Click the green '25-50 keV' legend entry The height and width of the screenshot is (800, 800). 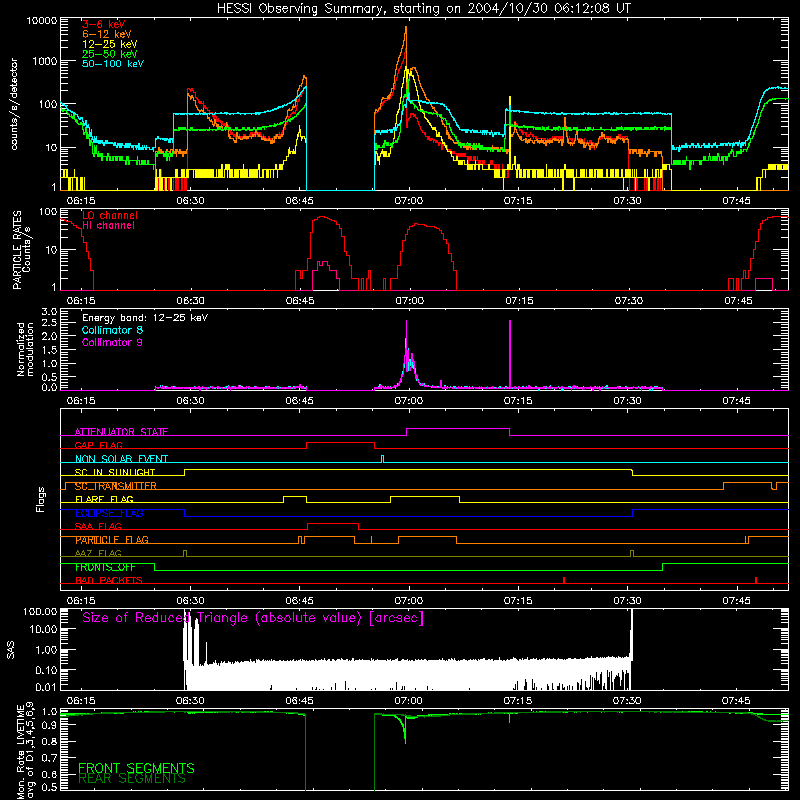coord(110,54)
